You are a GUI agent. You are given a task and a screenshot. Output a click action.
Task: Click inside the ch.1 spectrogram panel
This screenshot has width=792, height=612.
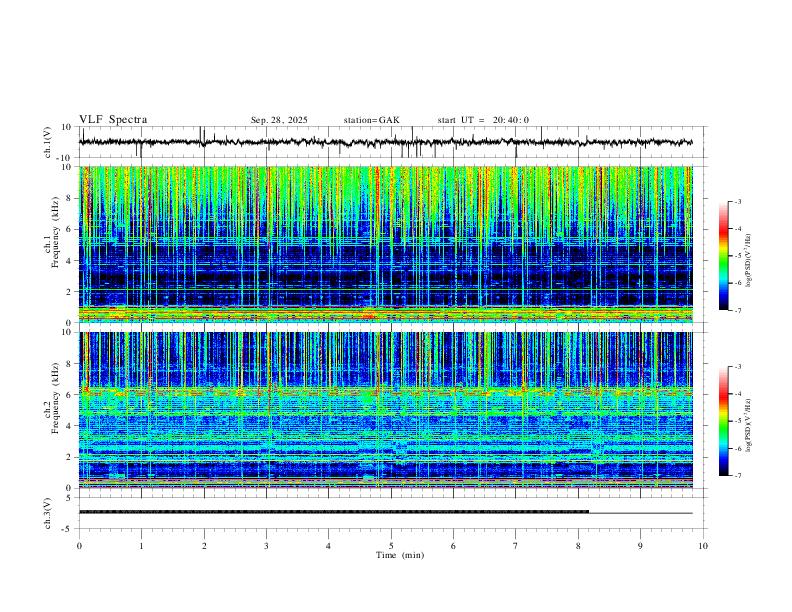385,244
